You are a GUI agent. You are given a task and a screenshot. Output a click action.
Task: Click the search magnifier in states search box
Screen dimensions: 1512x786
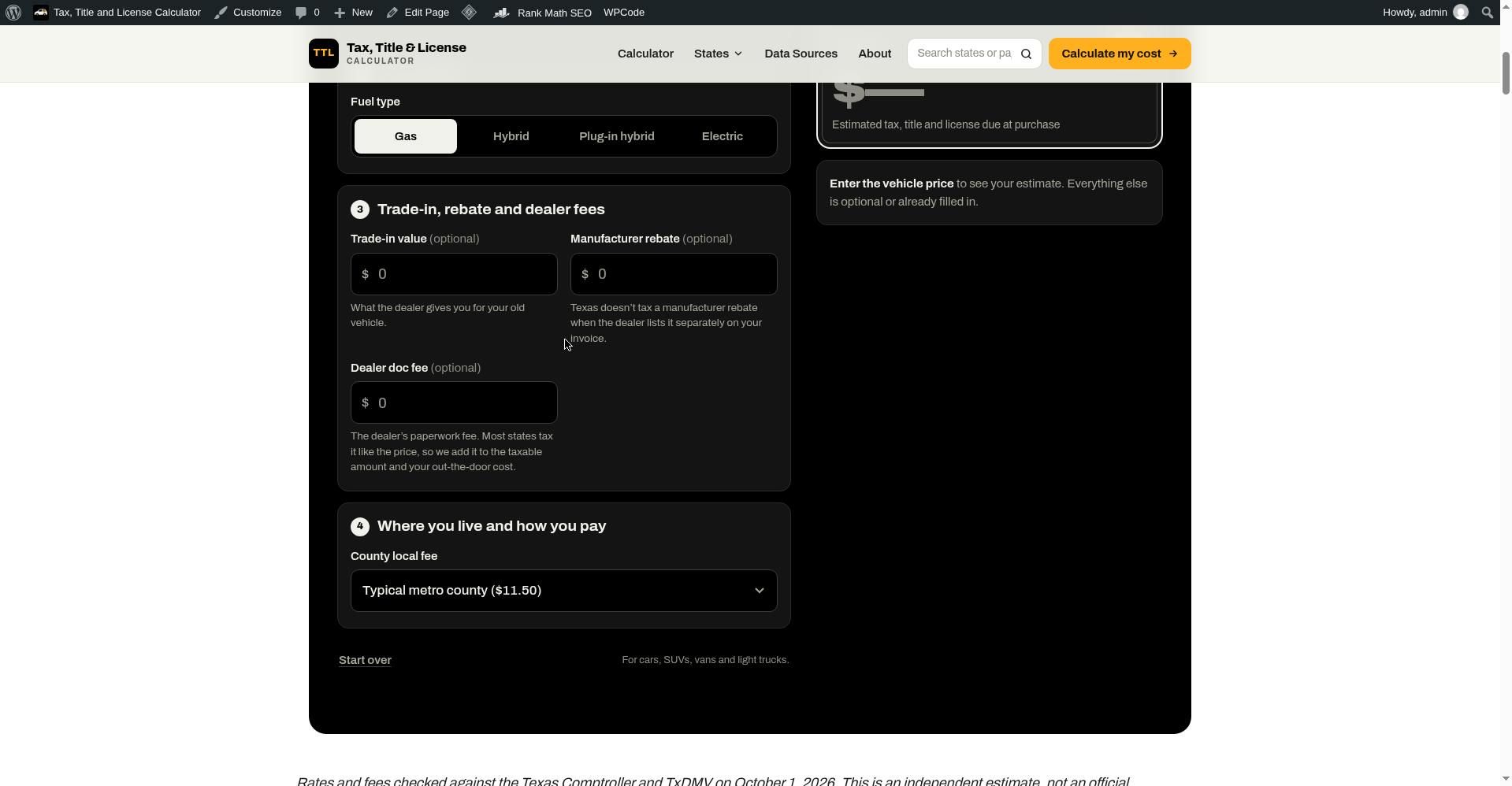tap(1026, 54)
